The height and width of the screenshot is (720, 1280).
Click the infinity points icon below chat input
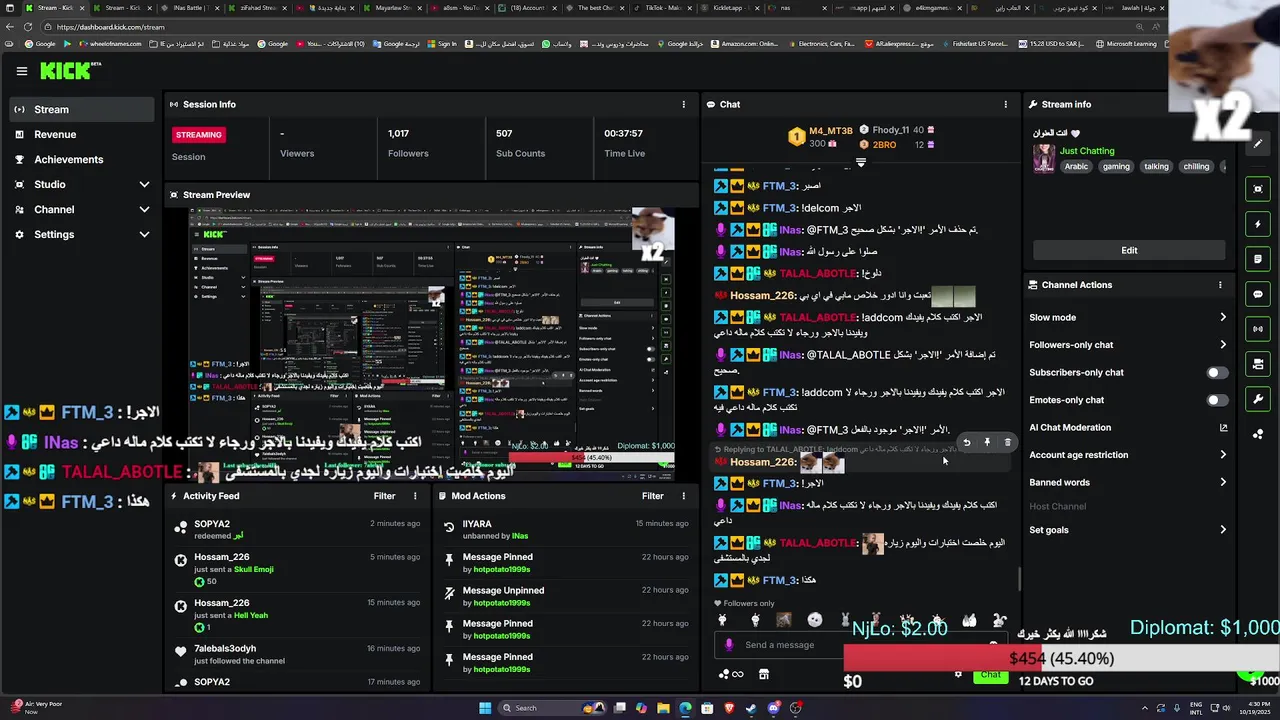pyautogui.click(x=731, y=674)
